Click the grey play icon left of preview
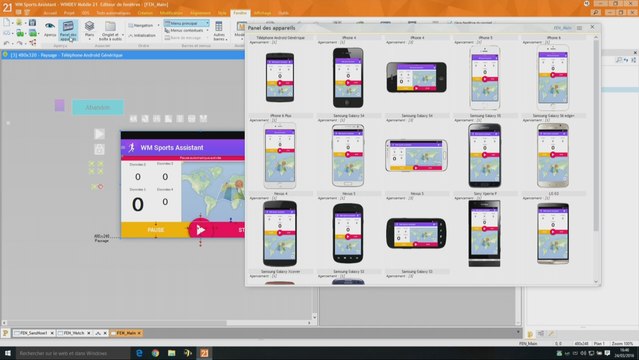This screenshot has width=639, height=360. point(99,134)
